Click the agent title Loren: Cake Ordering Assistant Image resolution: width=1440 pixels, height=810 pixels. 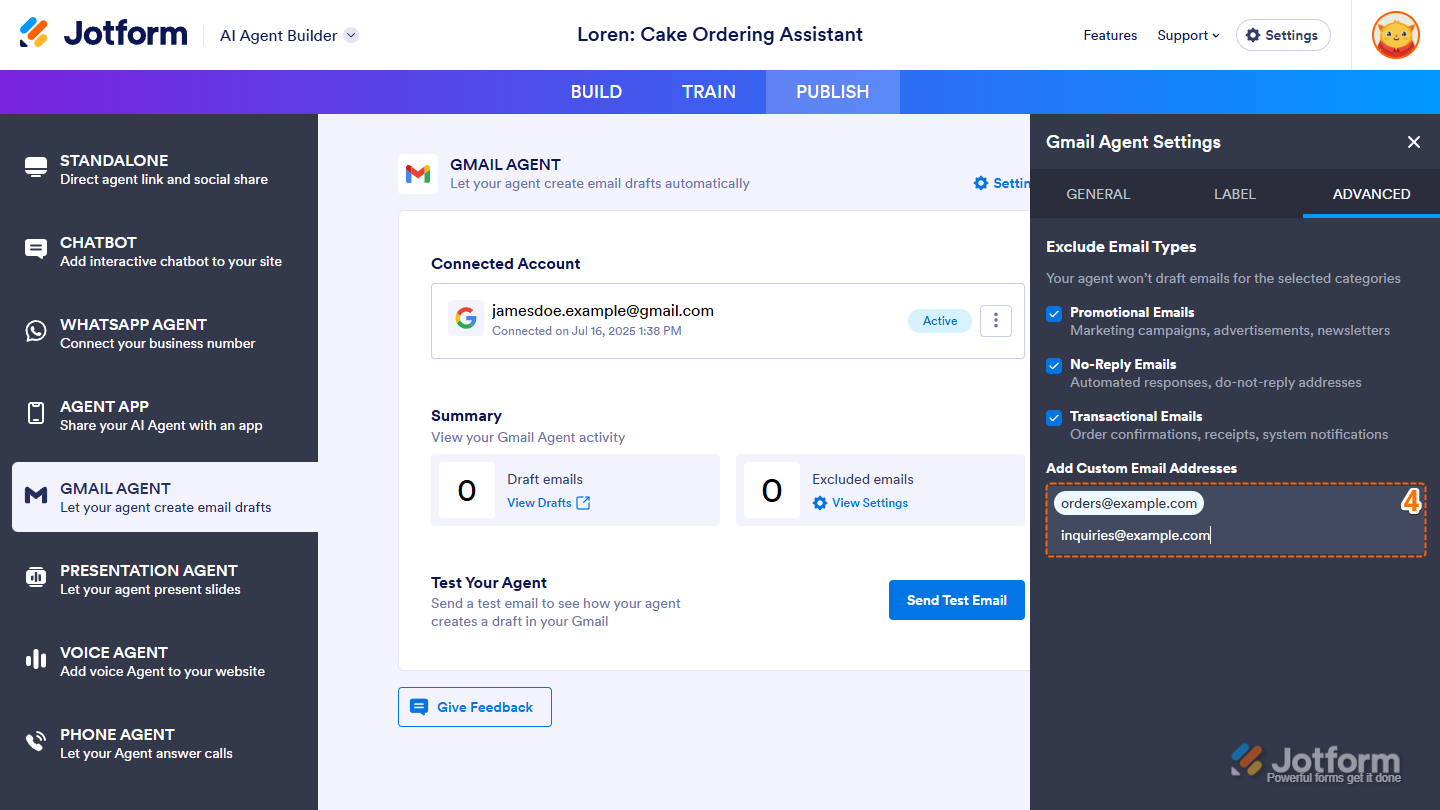coord(720,35)
